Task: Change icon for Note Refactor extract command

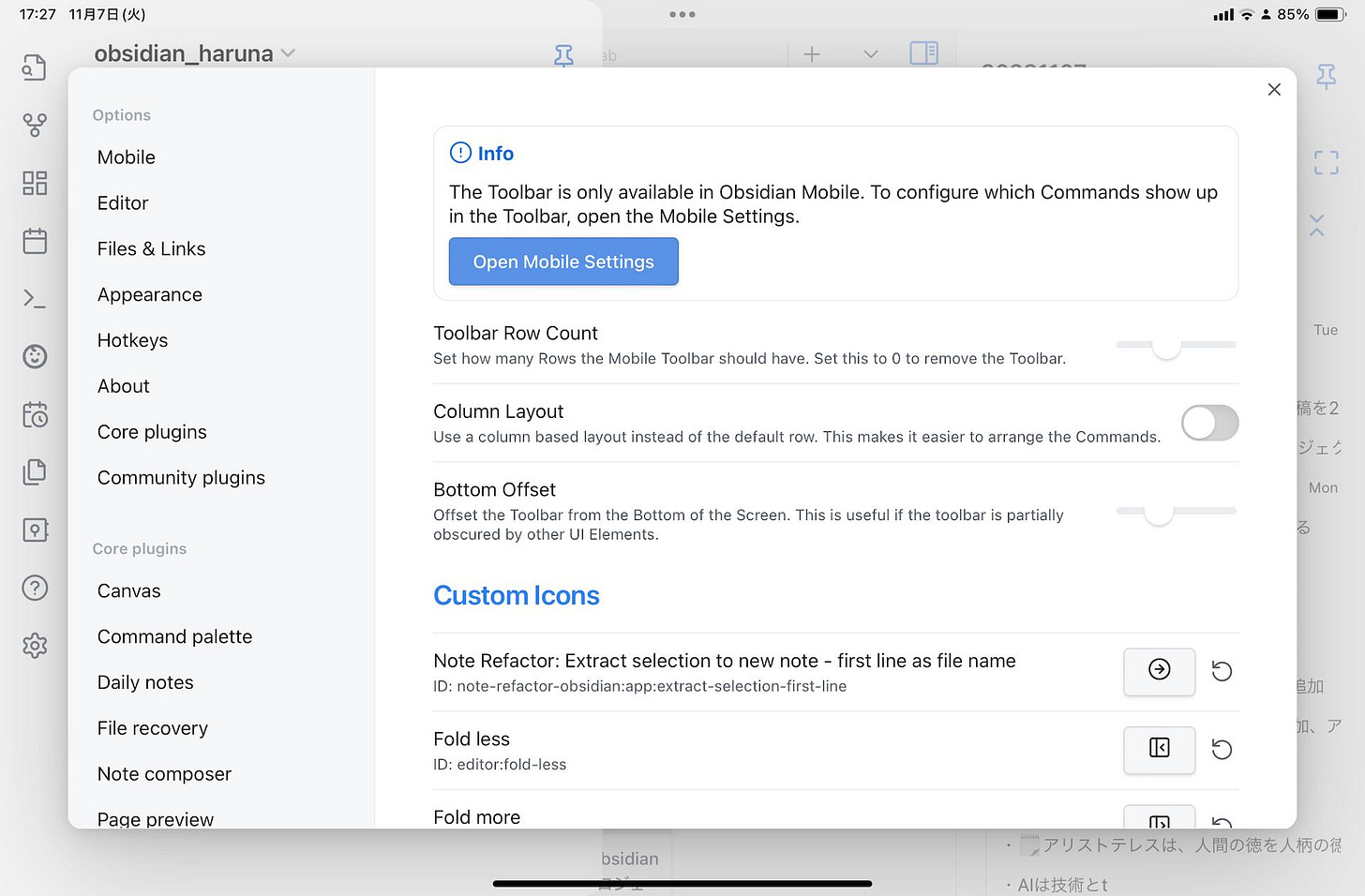Action: (1159, 671)
